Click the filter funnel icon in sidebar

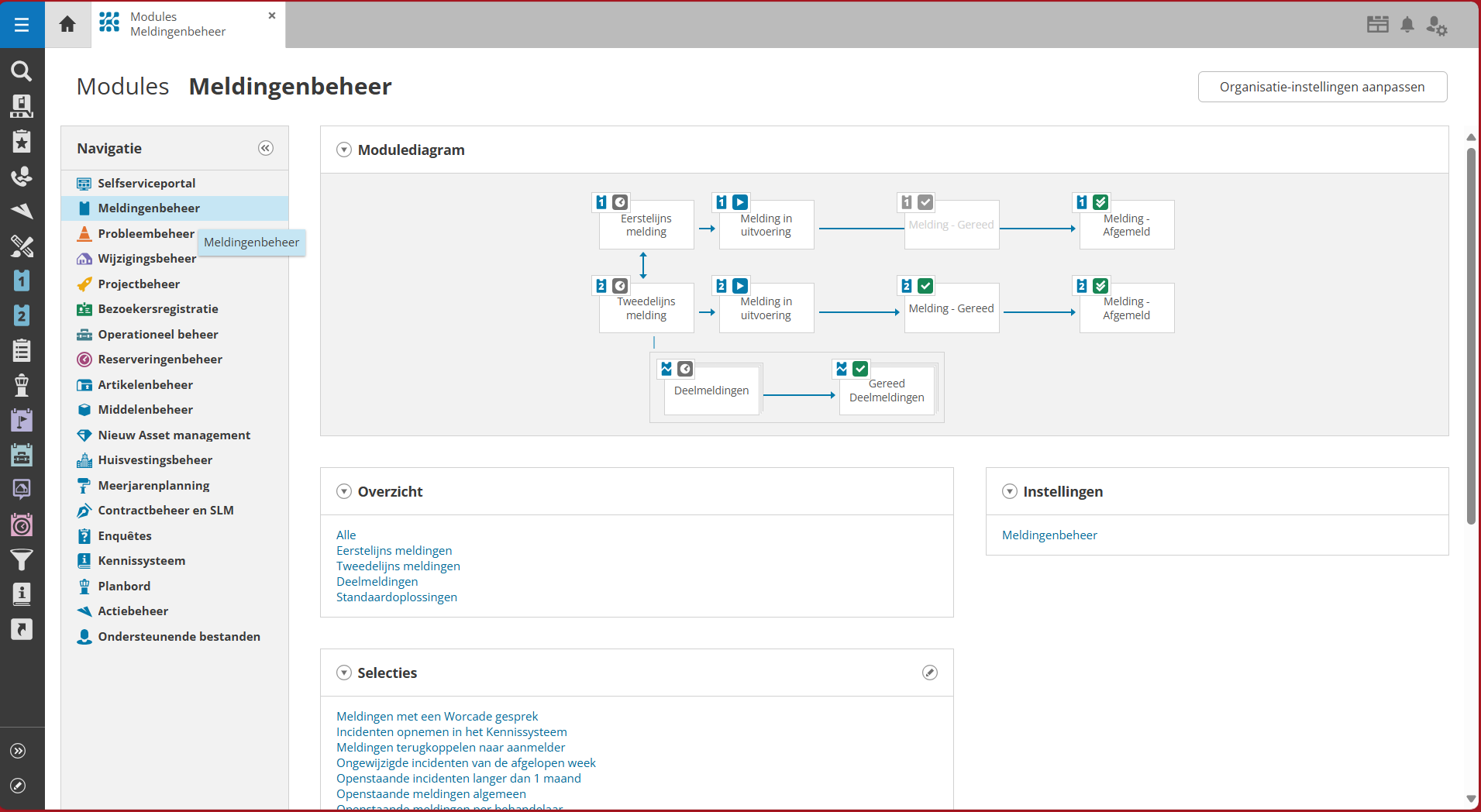pos(22,559)
